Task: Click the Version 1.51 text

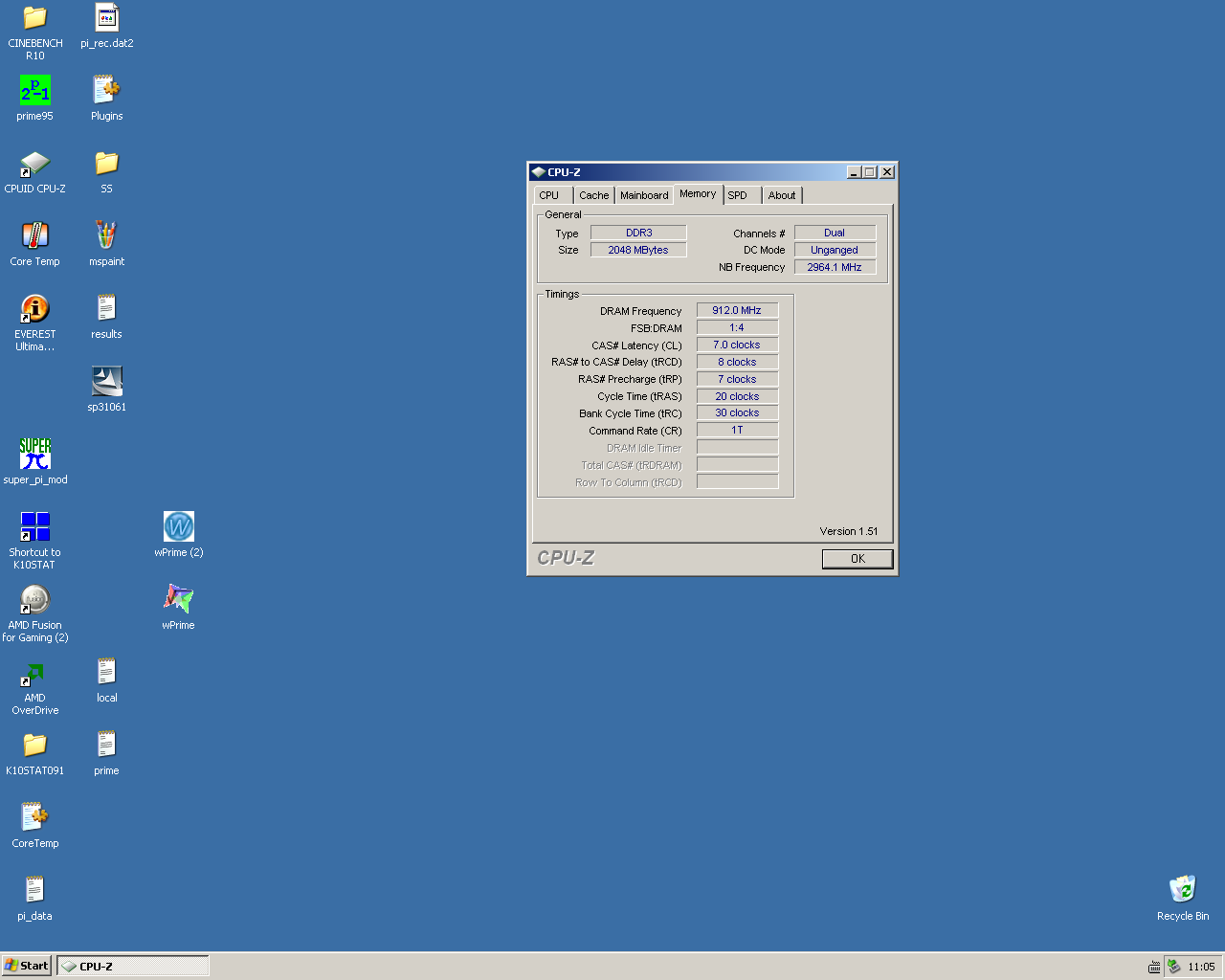Action: pos(849,531)
